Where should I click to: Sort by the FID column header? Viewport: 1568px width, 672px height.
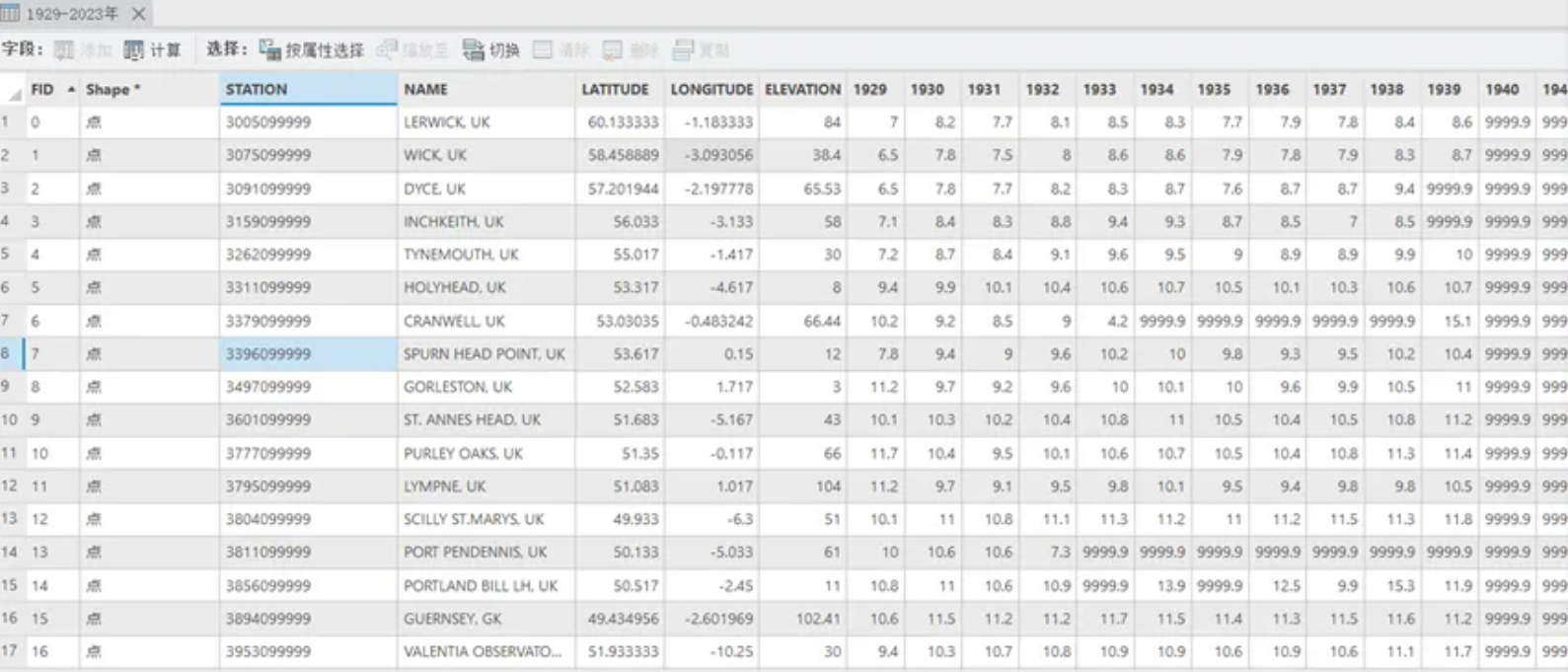tap(52, 90)
